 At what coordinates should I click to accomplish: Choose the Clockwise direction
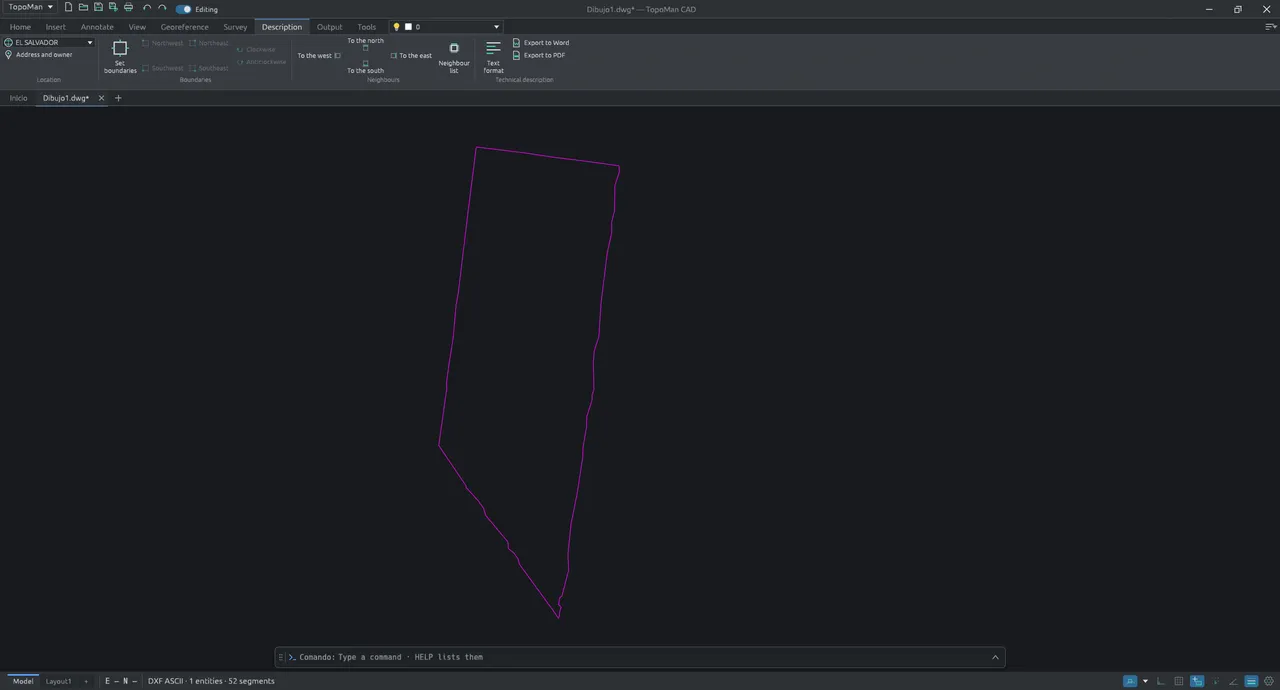(x=256, y=49)
